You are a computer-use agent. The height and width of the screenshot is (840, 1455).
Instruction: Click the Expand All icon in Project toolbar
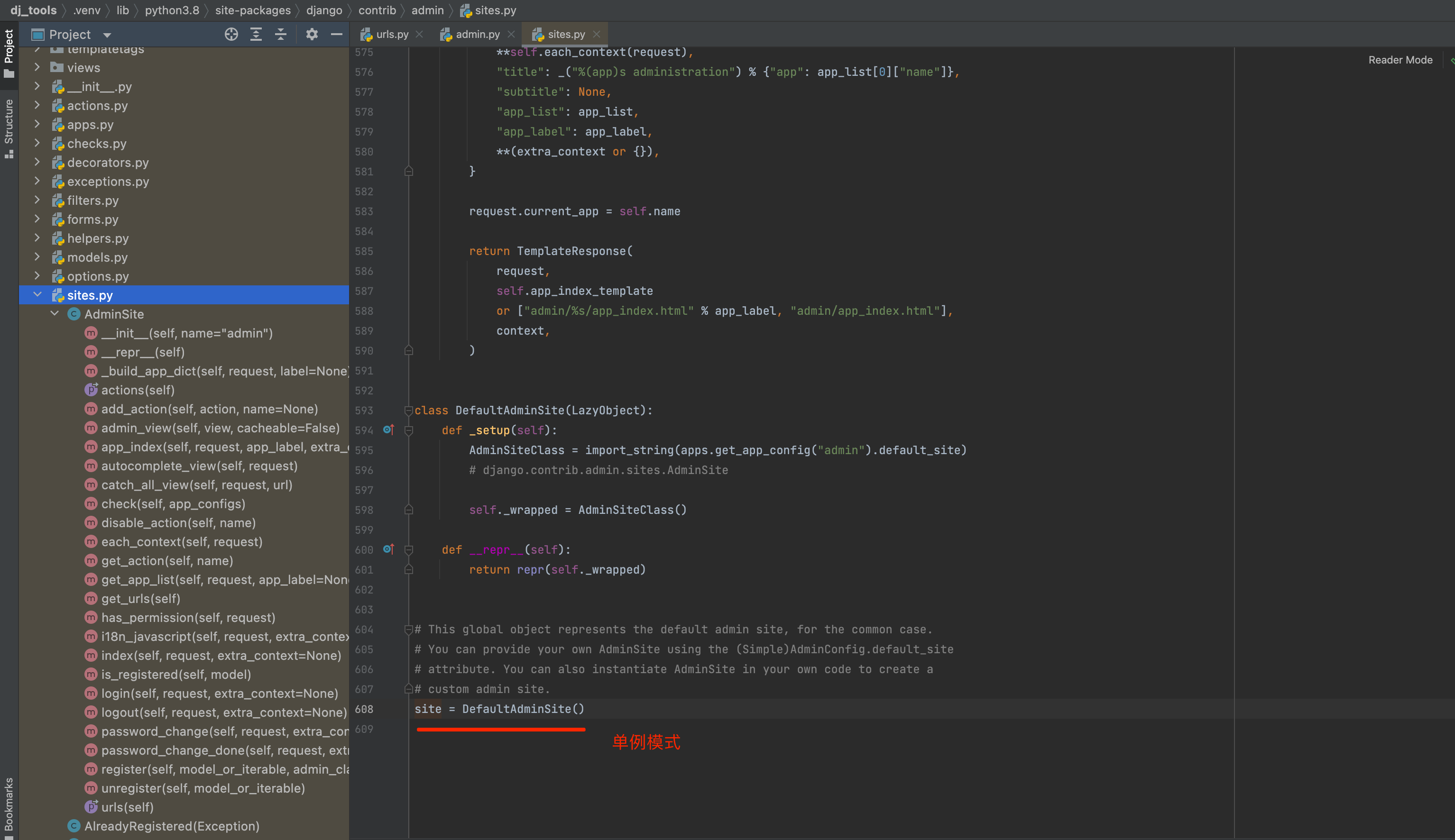click(x=256, y=35)
